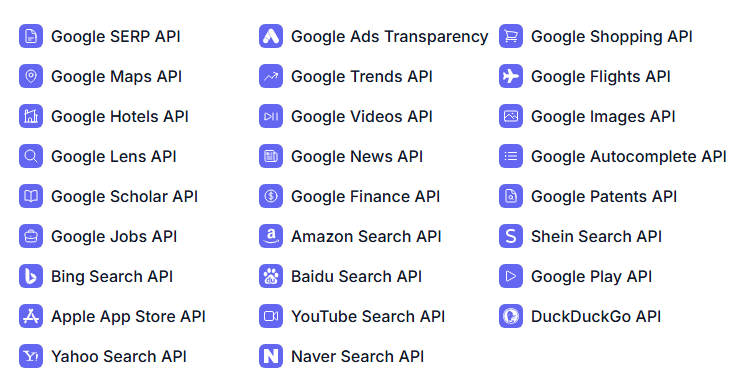Click the Naver N icon
Image resolution: width=746 pixels, height=384 pixels.
271,356
